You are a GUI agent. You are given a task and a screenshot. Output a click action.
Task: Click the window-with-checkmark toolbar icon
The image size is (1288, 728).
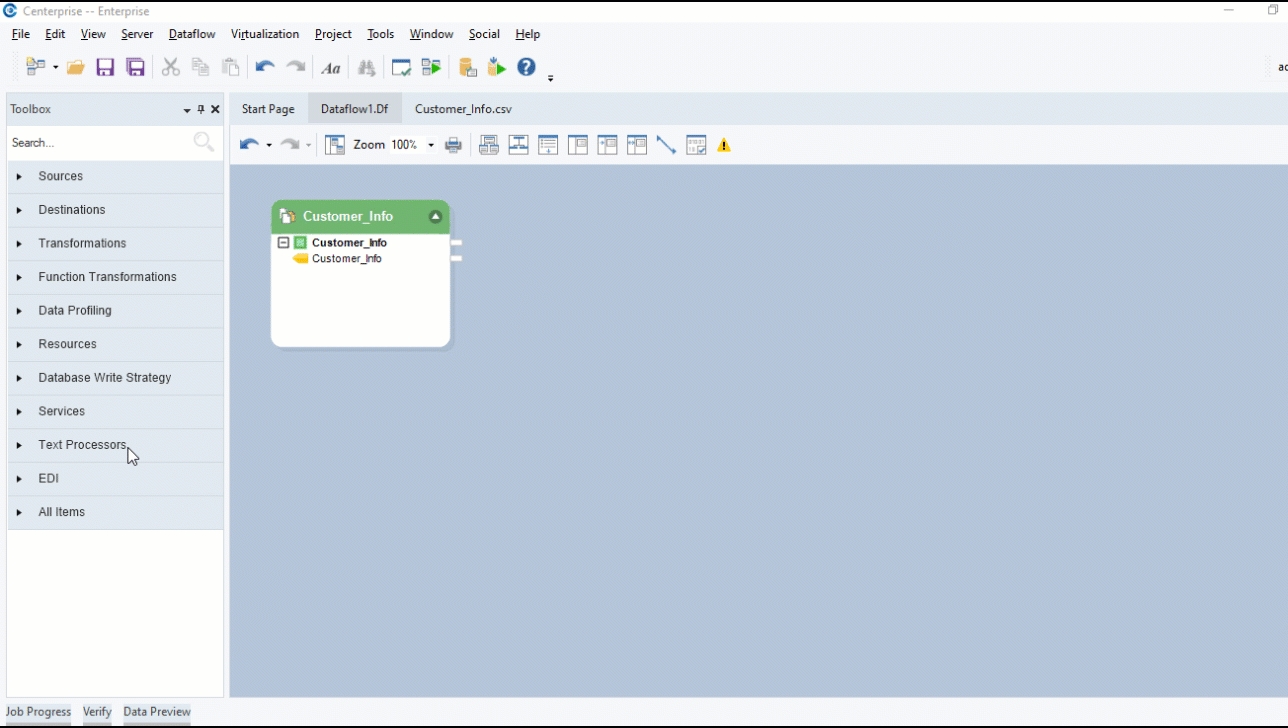(401, 68)
